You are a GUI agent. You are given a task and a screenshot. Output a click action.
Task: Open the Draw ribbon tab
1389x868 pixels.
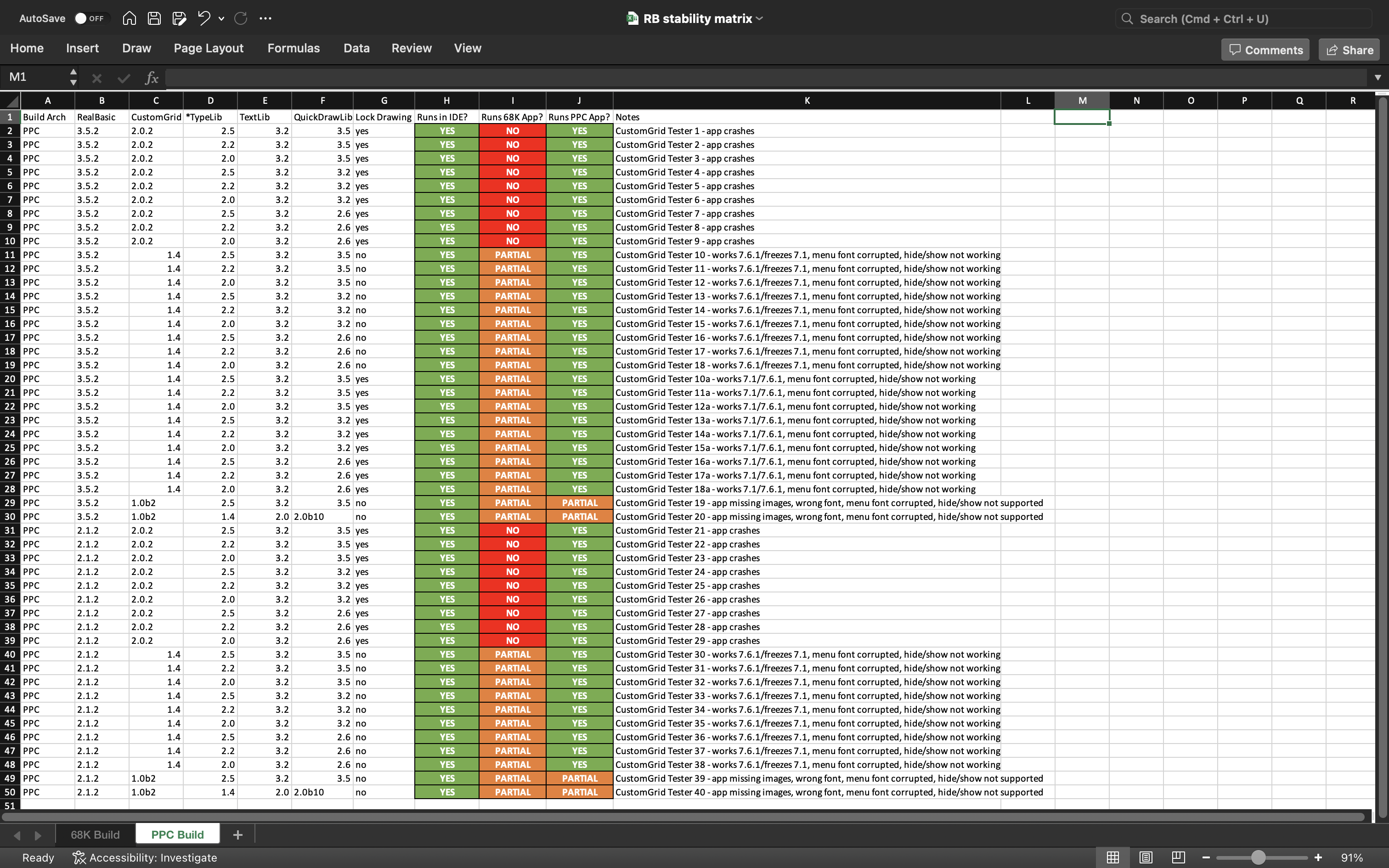[136, 48]
